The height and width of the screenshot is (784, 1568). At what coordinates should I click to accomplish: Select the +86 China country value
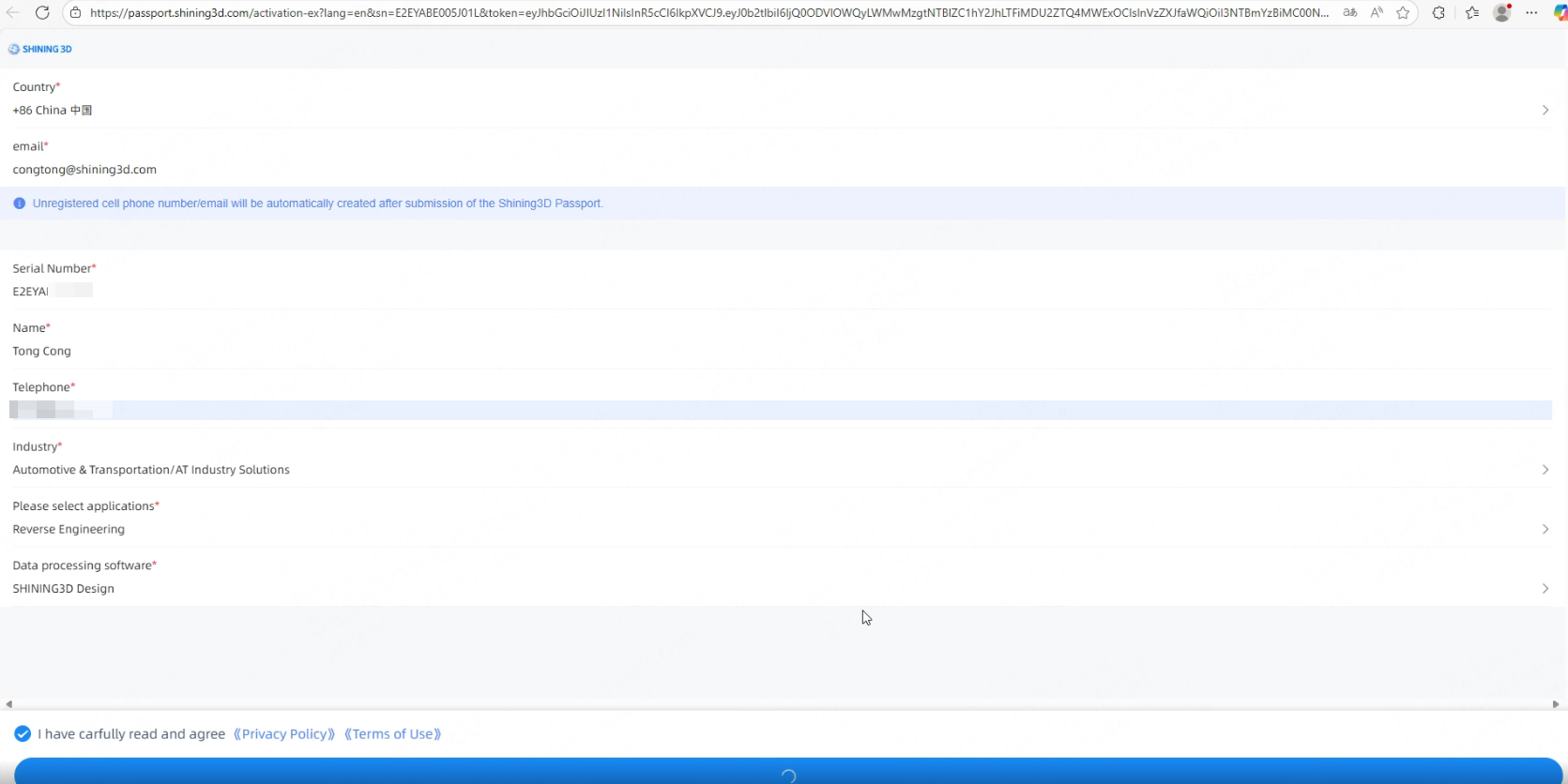click(x=53, y=111)
